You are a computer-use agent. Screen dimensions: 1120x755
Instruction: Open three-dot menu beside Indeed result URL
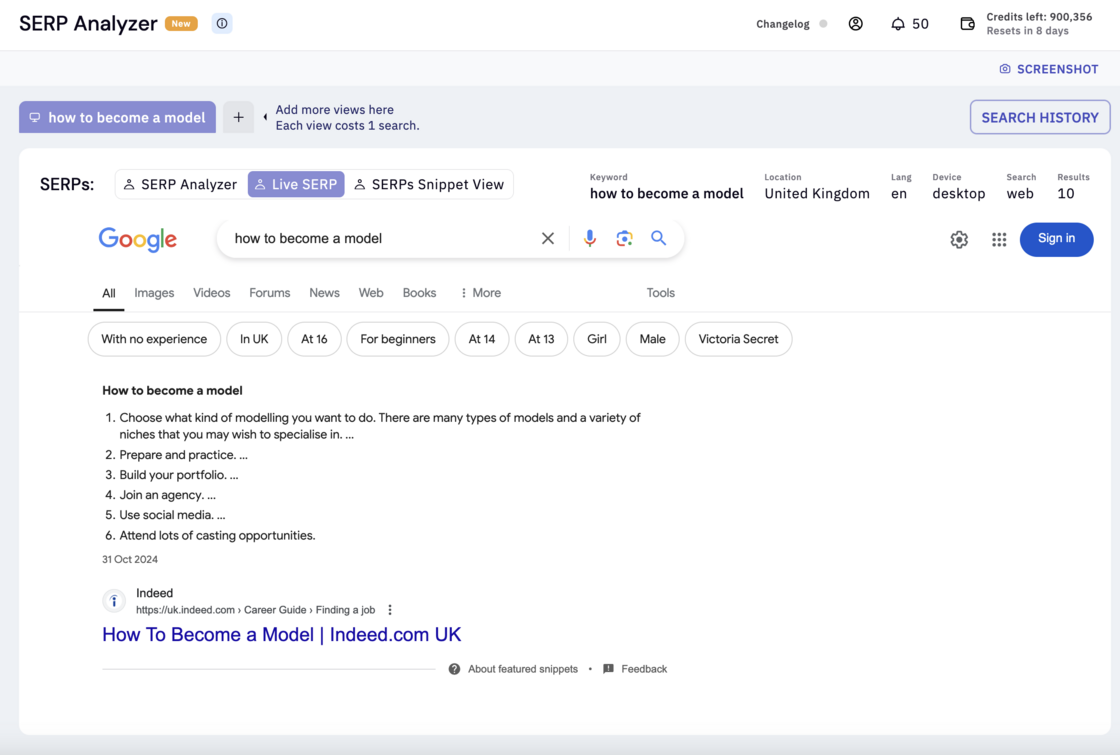(x=390, y=610)
